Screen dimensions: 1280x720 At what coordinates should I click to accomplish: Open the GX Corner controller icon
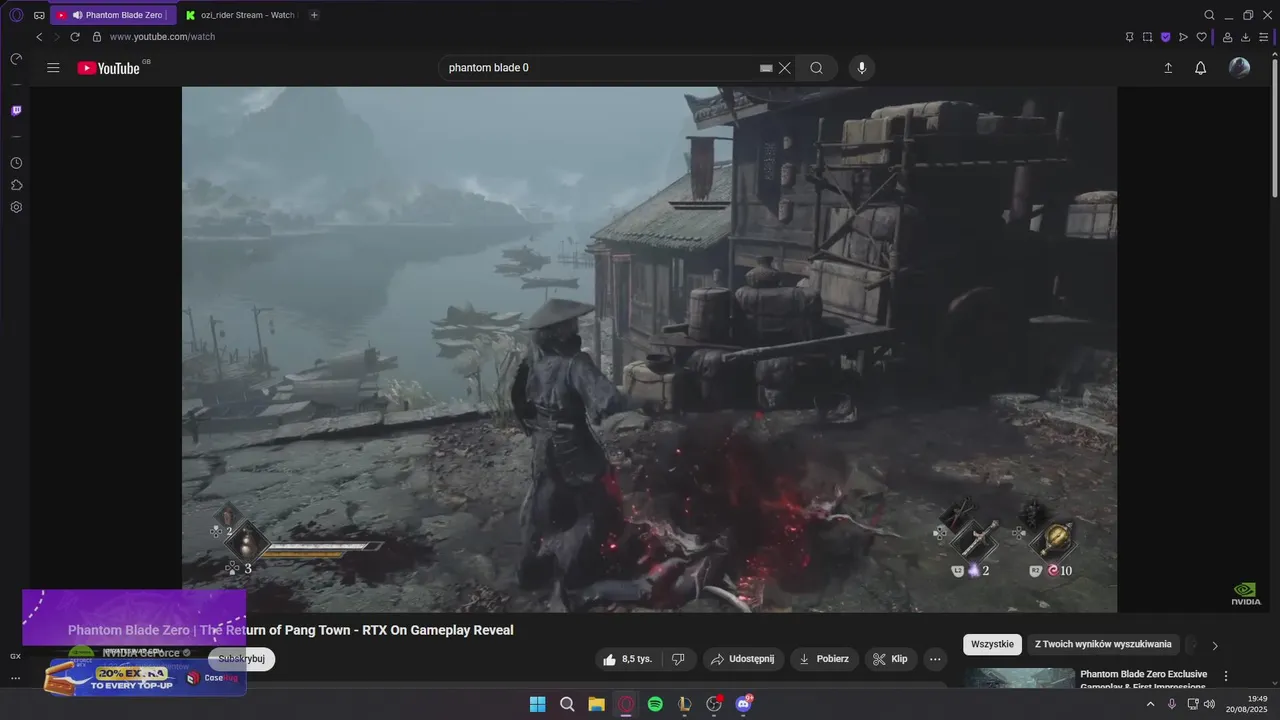(x=39, y=15)
